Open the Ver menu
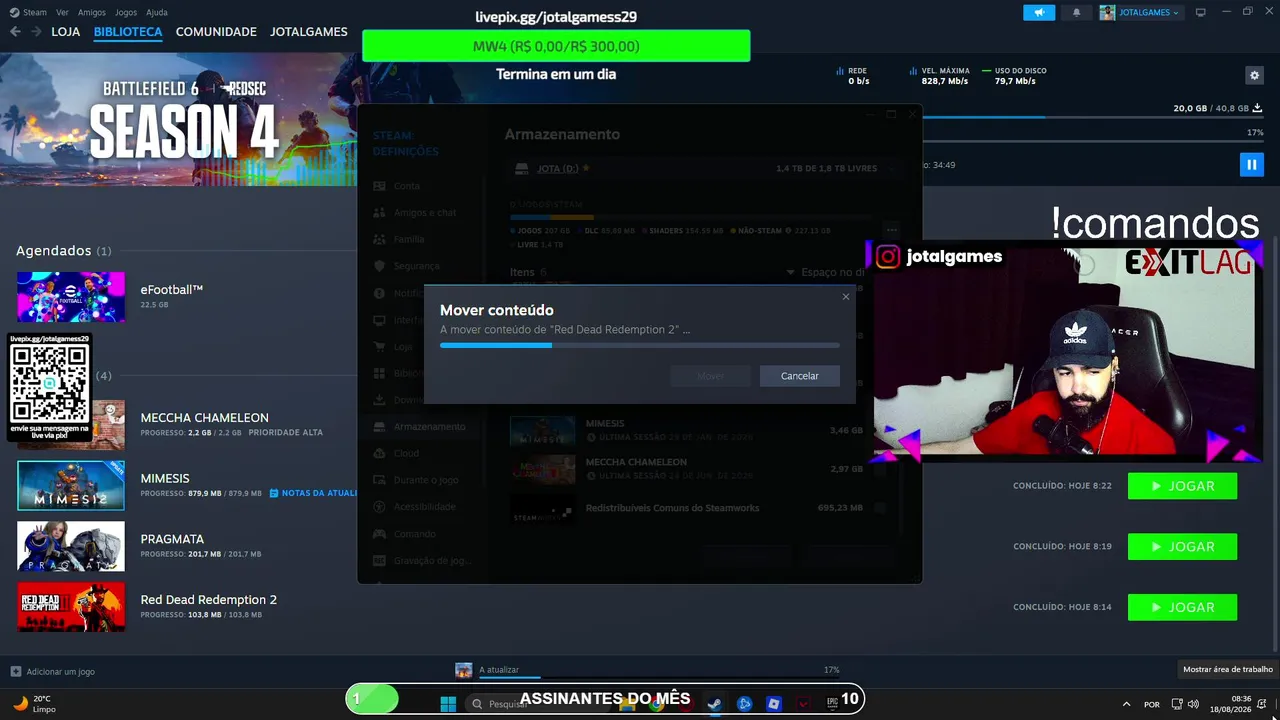 [x=63, y=12]
